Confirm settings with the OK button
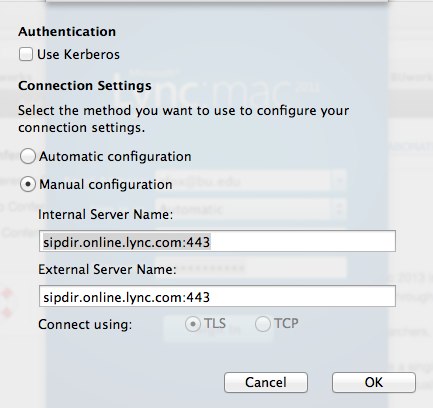 pos(374,382)
